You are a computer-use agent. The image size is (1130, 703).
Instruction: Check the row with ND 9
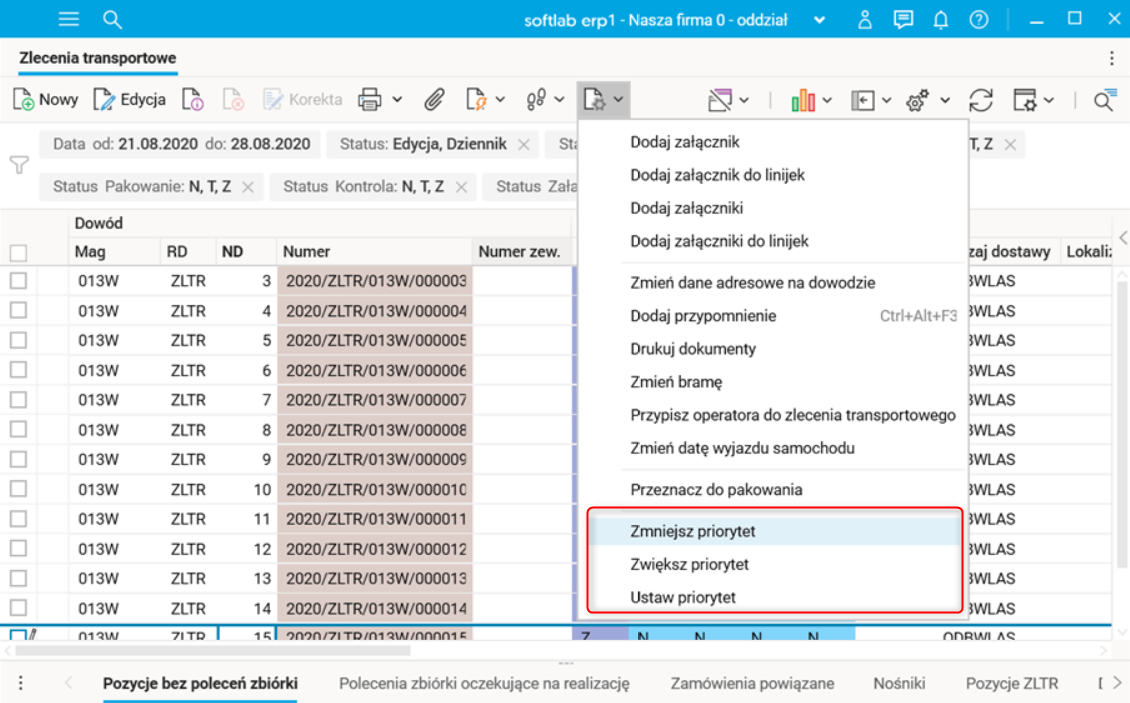[19, 459]
